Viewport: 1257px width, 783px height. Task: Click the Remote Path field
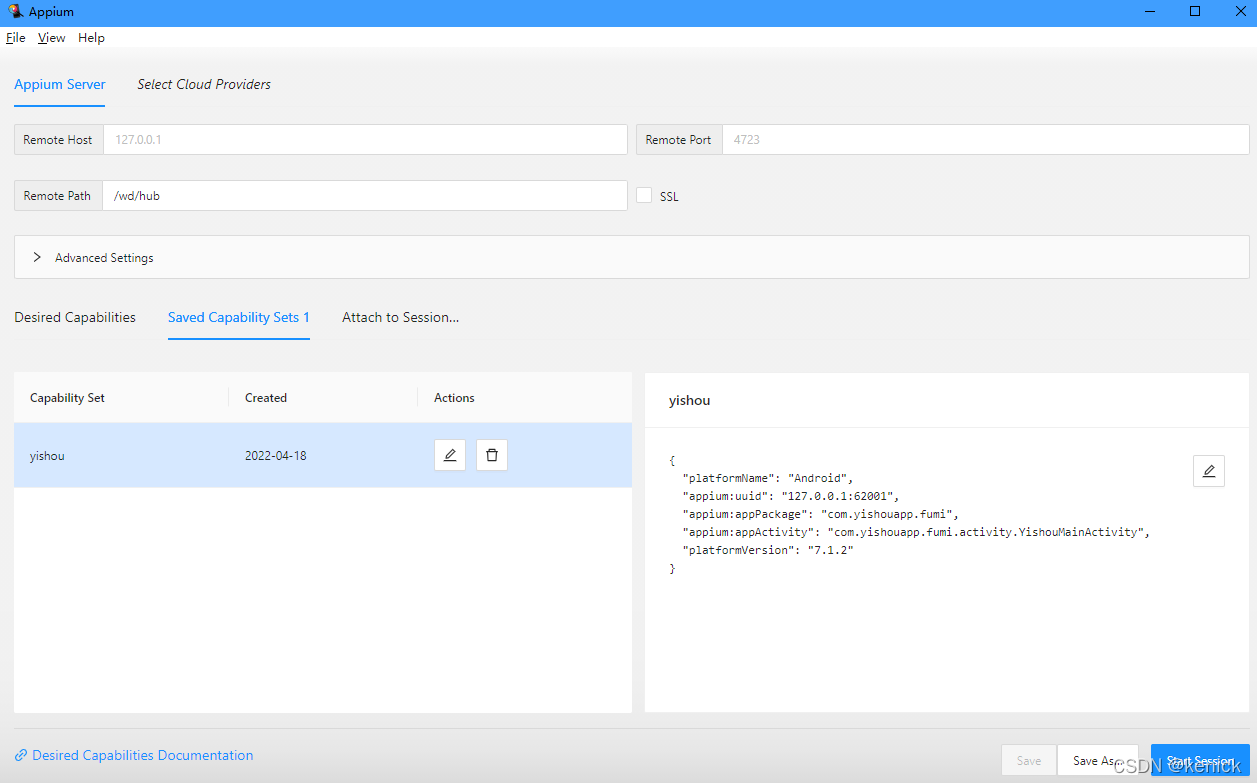tap(365, 196)
